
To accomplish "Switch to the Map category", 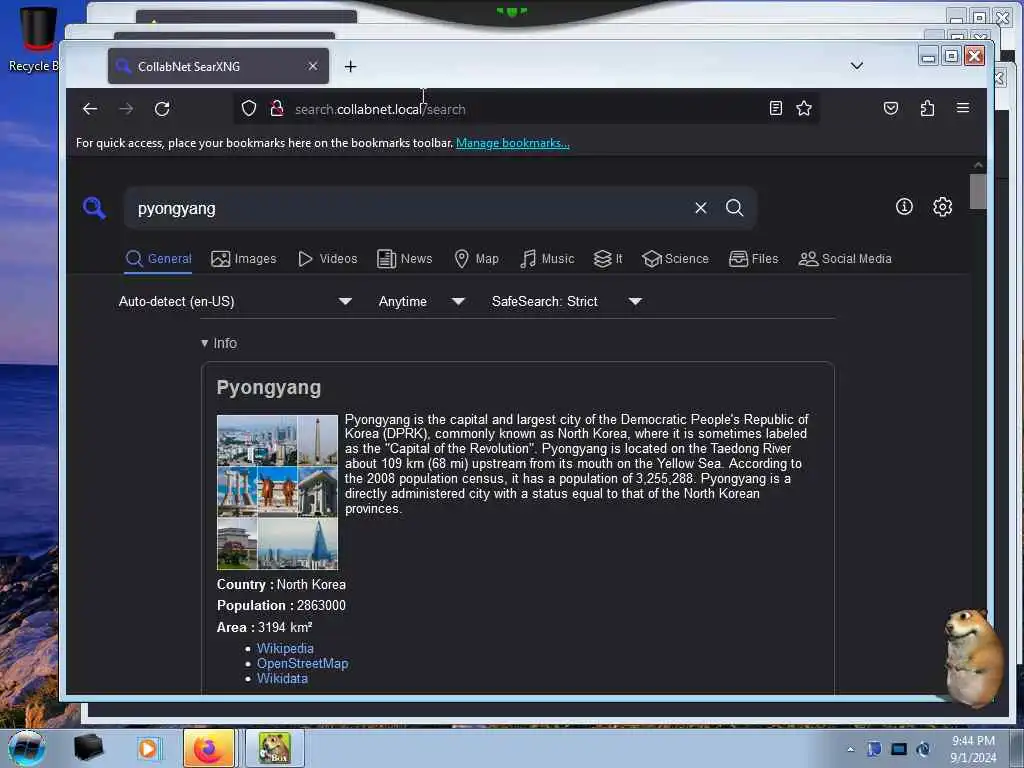I will coord(476,259).
